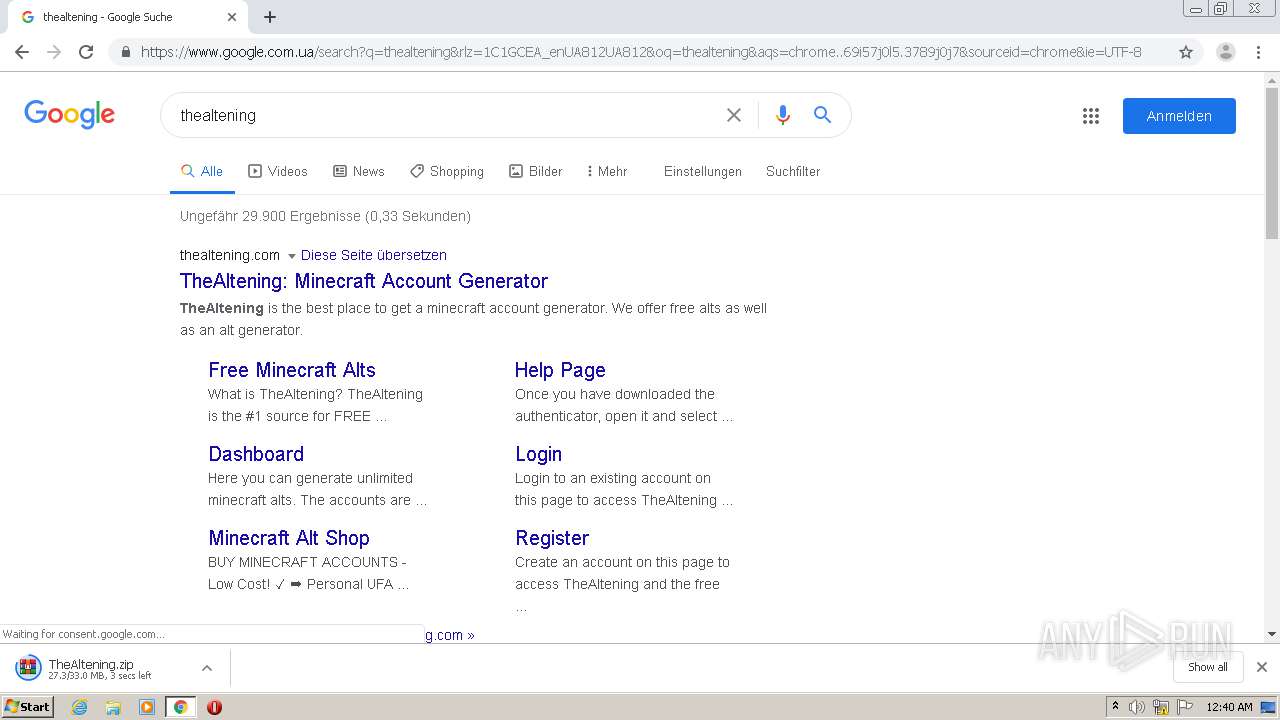Switch to the News tab
Screen dimensions: 1280x720
pos(359,171)
